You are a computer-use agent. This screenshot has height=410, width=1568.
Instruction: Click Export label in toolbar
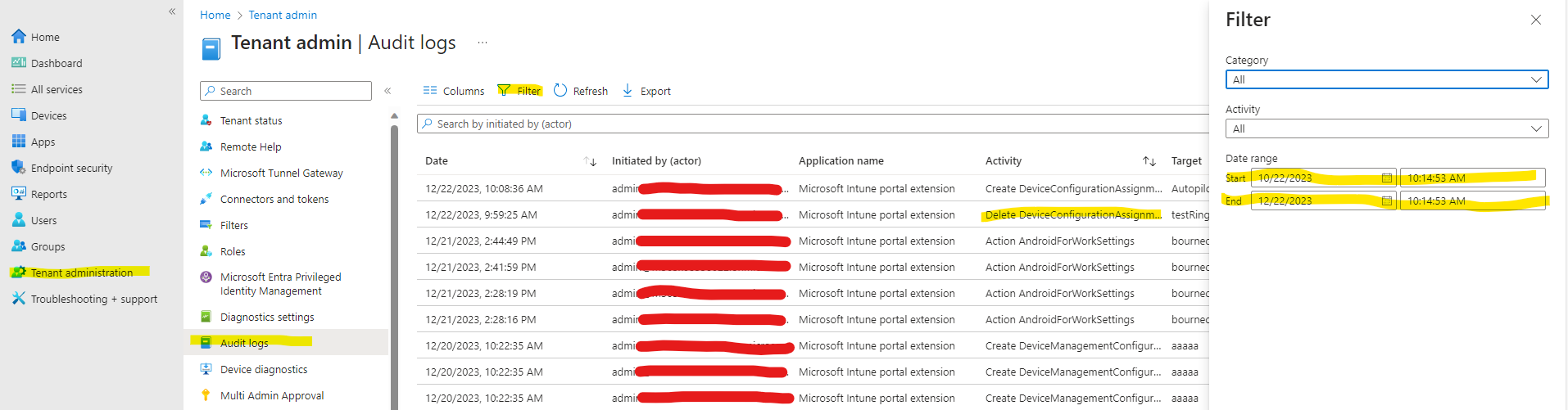(x=655, y=91)
